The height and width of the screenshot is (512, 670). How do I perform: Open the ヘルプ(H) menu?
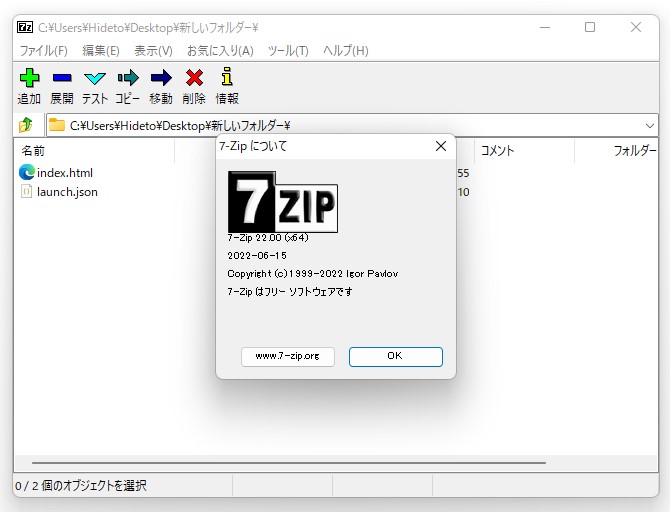(346, 51)
